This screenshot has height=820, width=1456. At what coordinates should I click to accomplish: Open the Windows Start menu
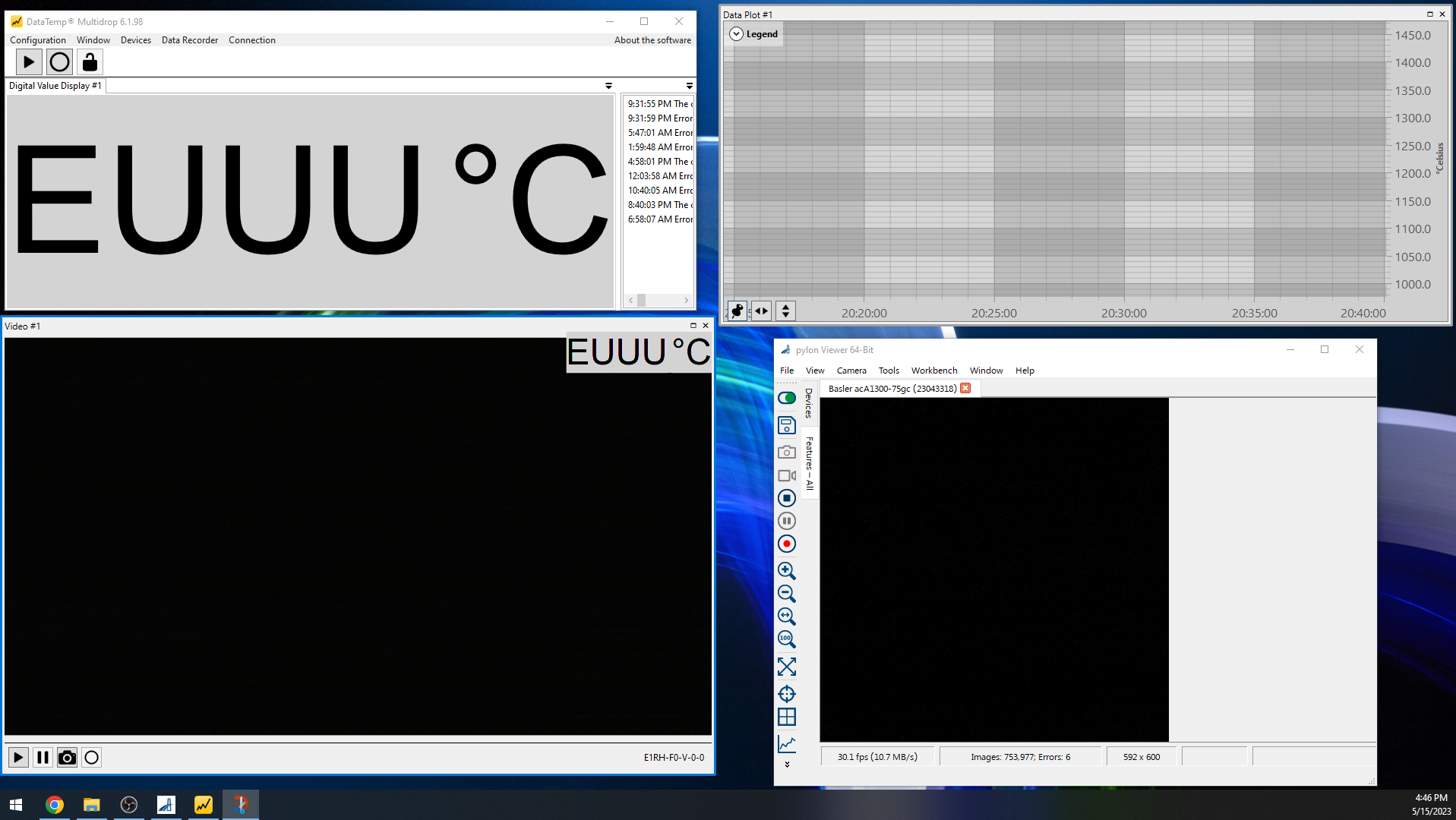point(16,805)
